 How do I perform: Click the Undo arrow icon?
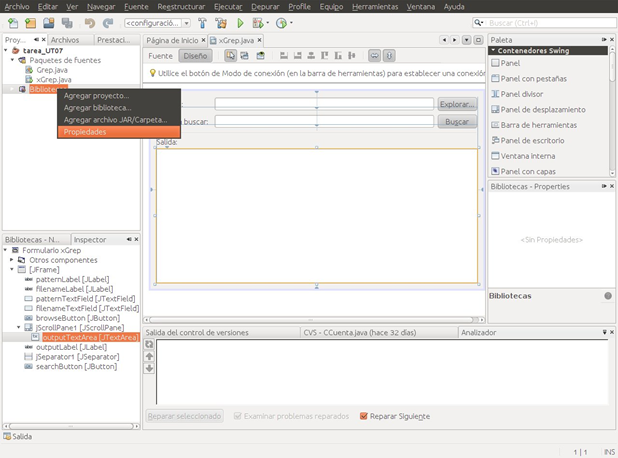coord(90,23)
